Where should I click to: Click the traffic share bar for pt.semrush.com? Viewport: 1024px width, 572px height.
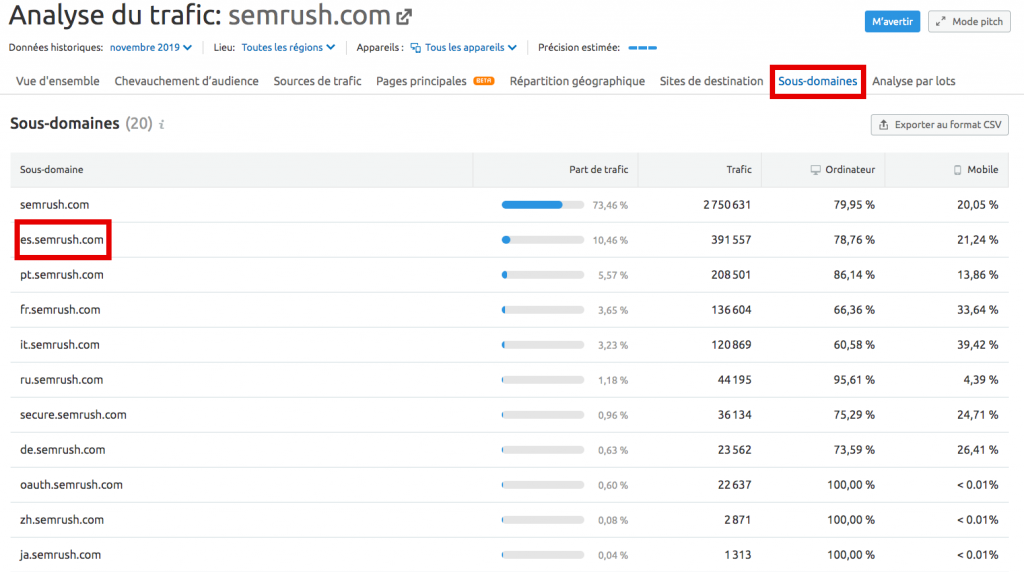coord(543,275)
